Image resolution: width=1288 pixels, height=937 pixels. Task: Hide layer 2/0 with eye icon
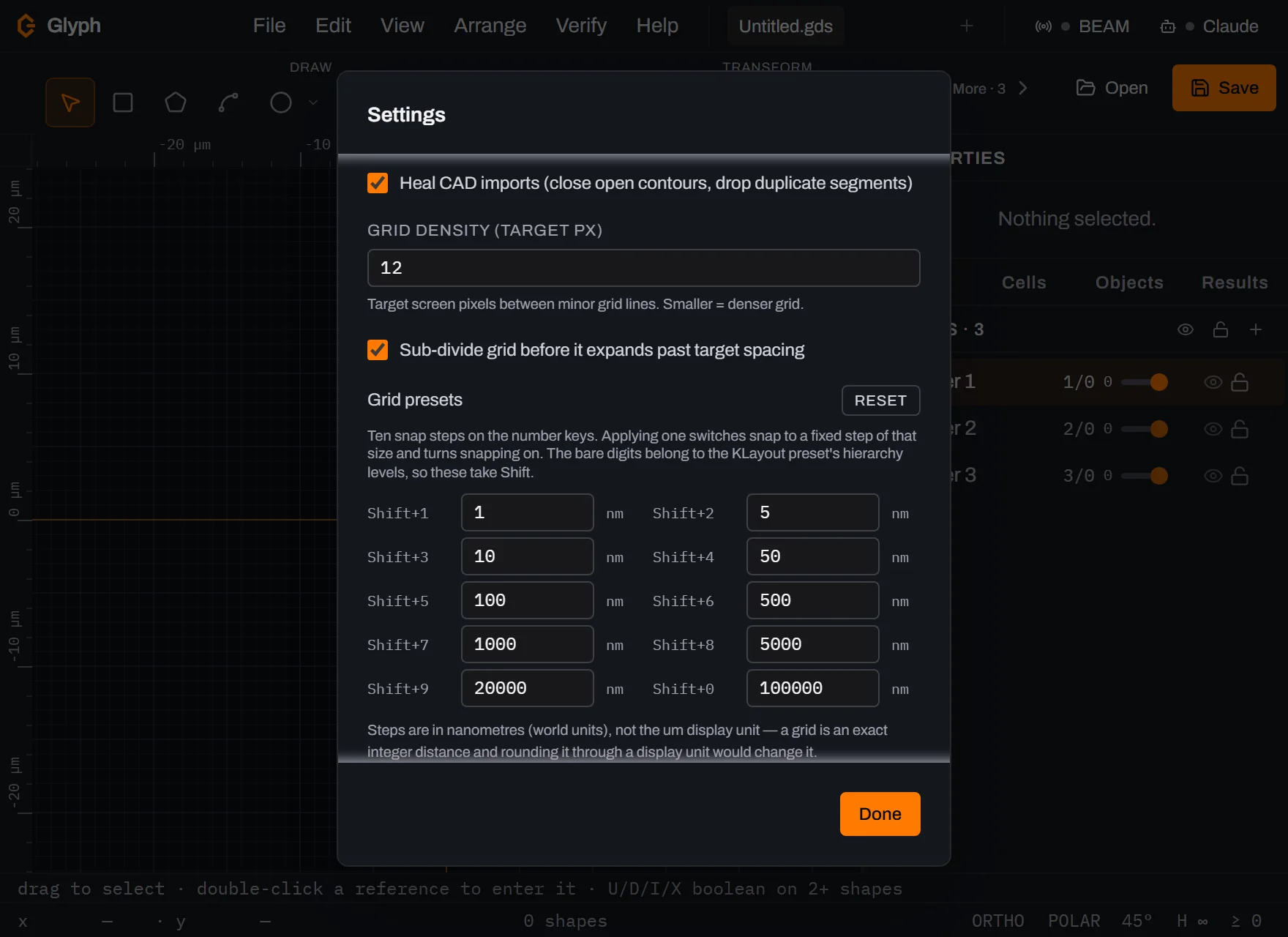(1213, 429)
